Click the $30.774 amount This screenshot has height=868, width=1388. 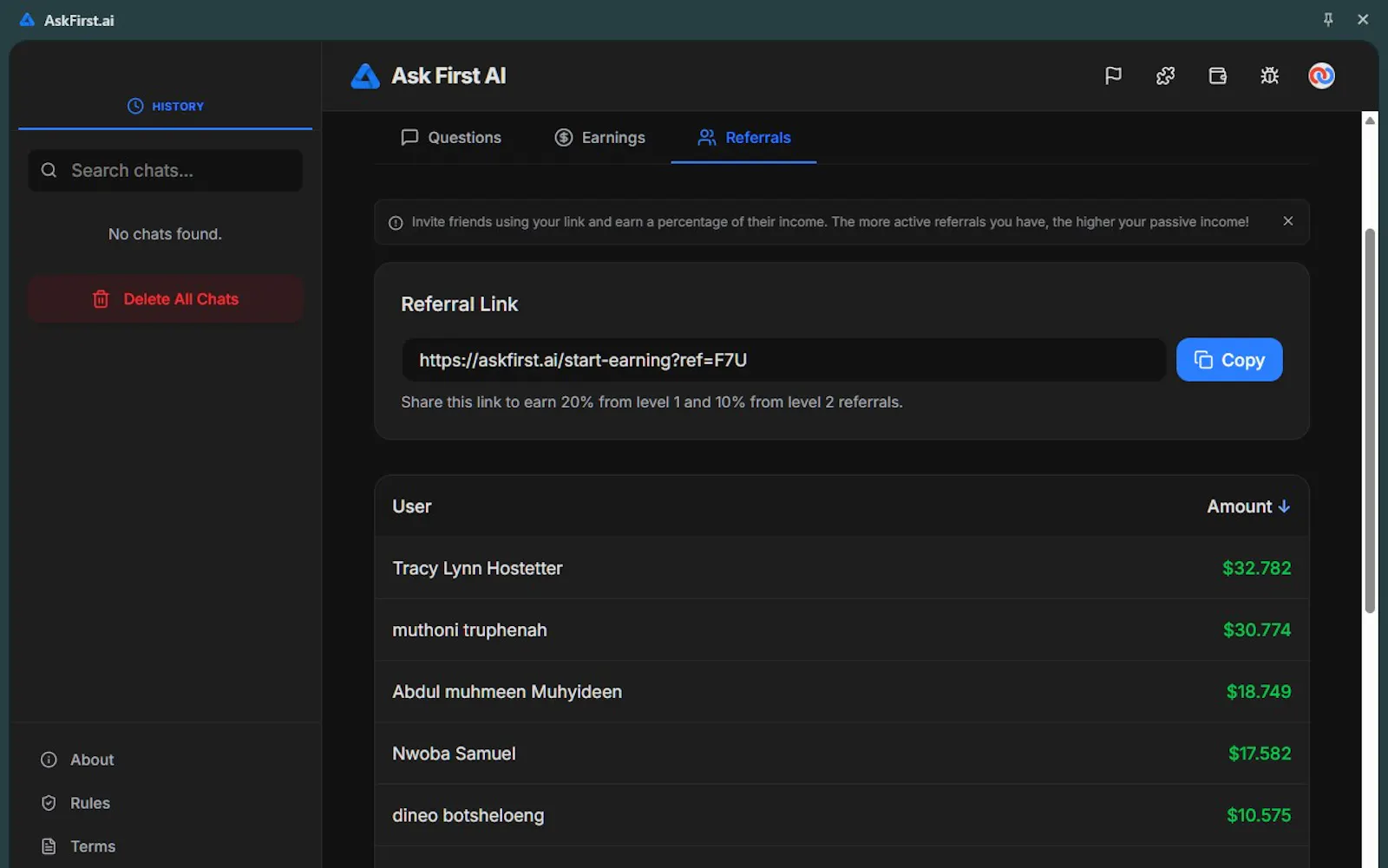coord(1257,630)
